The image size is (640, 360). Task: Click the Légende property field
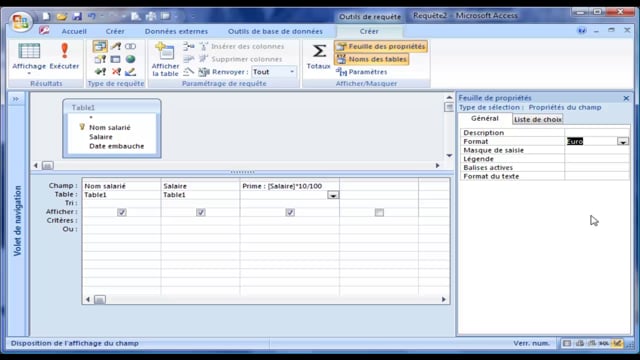597,159
